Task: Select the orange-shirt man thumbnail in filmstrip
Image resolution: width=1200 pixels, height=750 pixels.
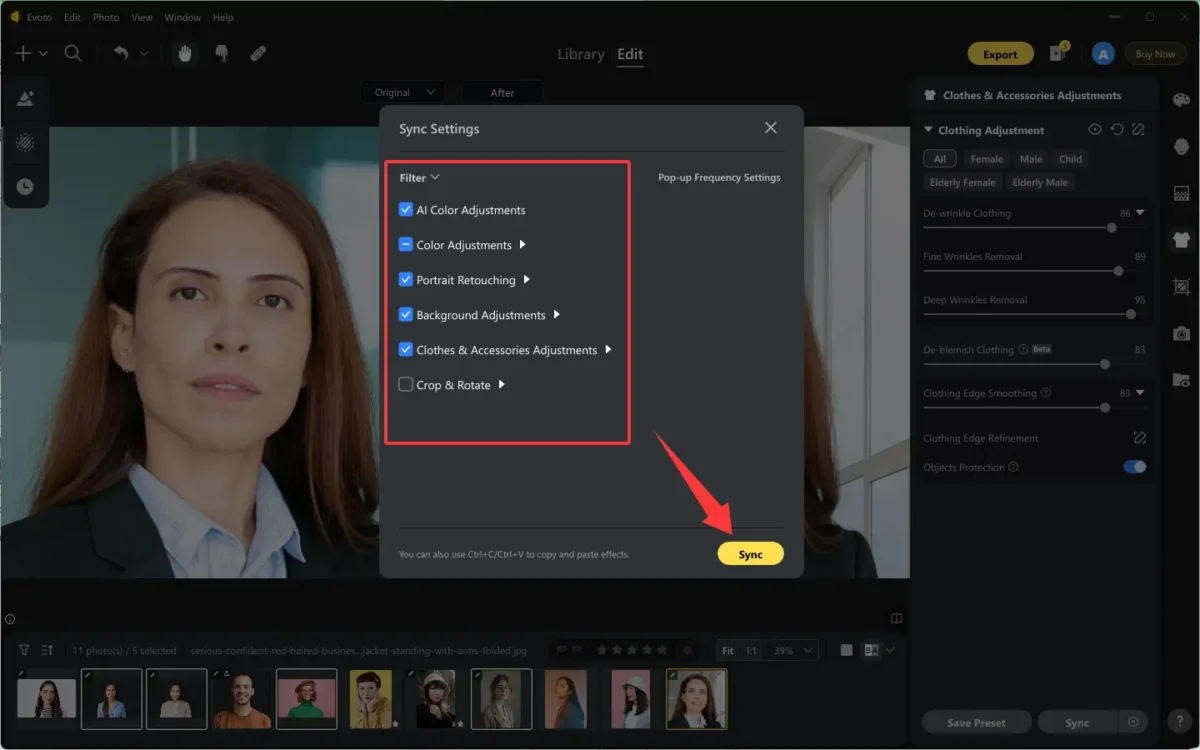Action: pos(241,698)
